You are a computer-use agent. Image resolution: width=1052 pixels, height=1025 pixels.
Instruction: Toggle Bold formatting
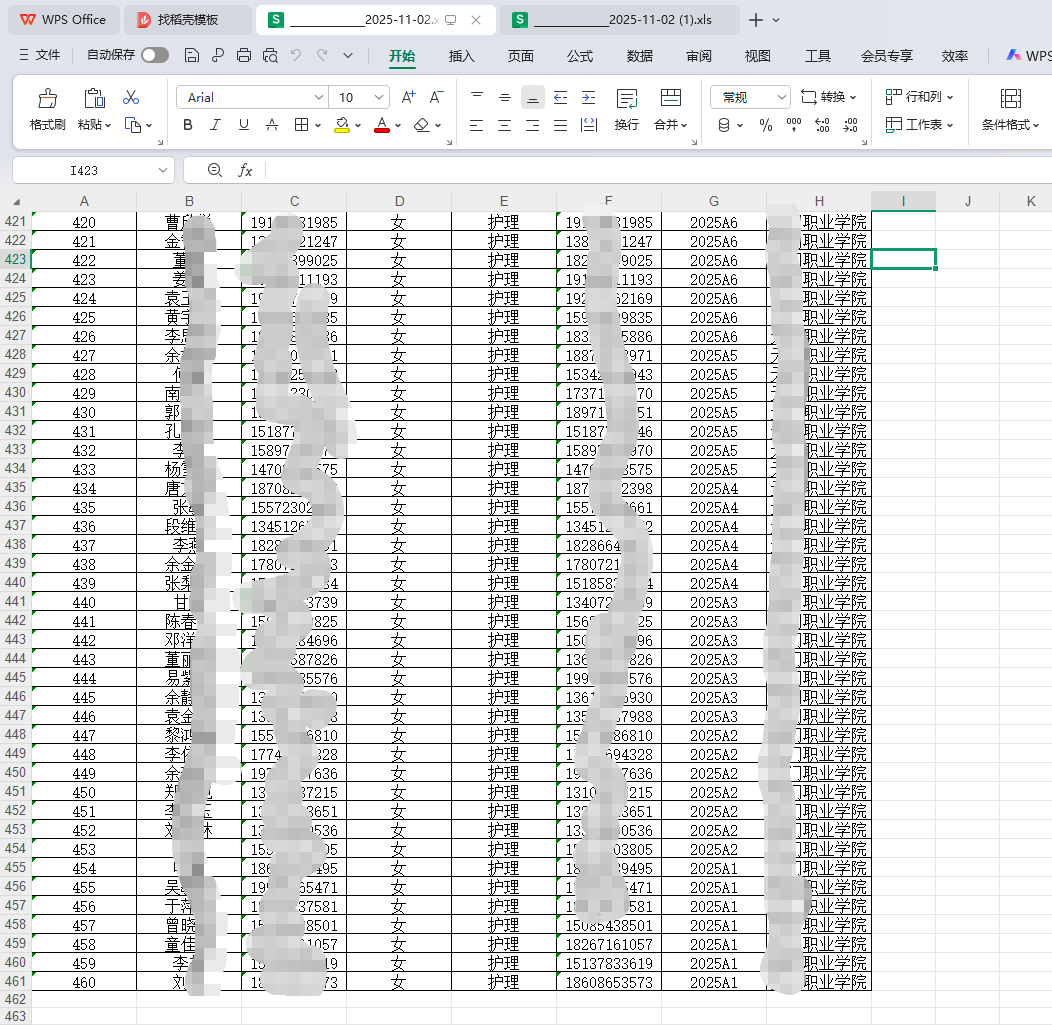pyautogui.click(x=187, y=125)
